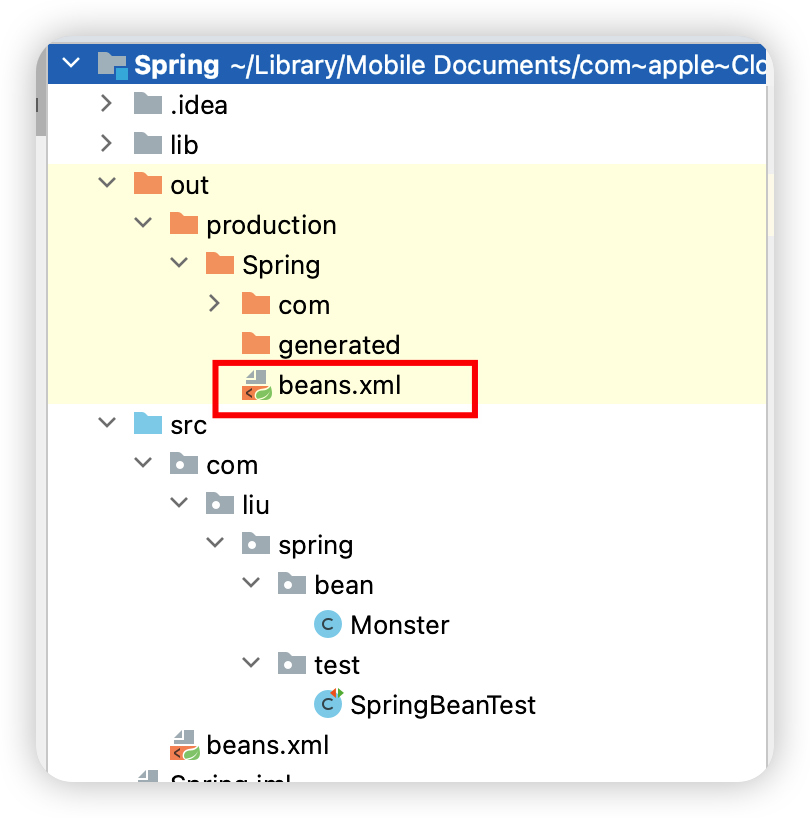This screenshot has width=810, height=818.
Task: Collapse the production folder
Action: (x=143, y=223)
